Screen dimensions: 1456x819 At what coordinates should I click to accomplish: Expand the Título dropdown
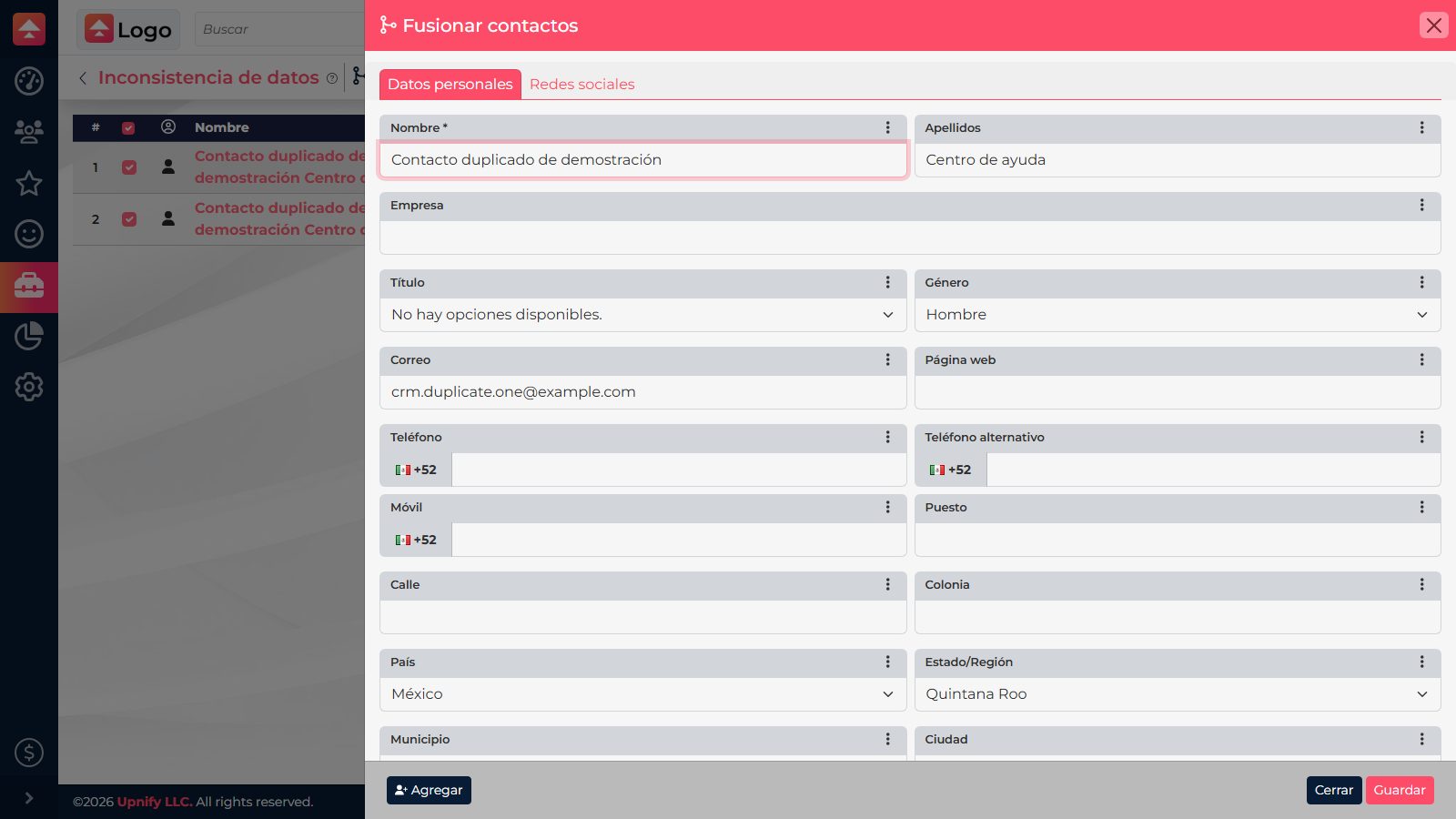(643, 315)
